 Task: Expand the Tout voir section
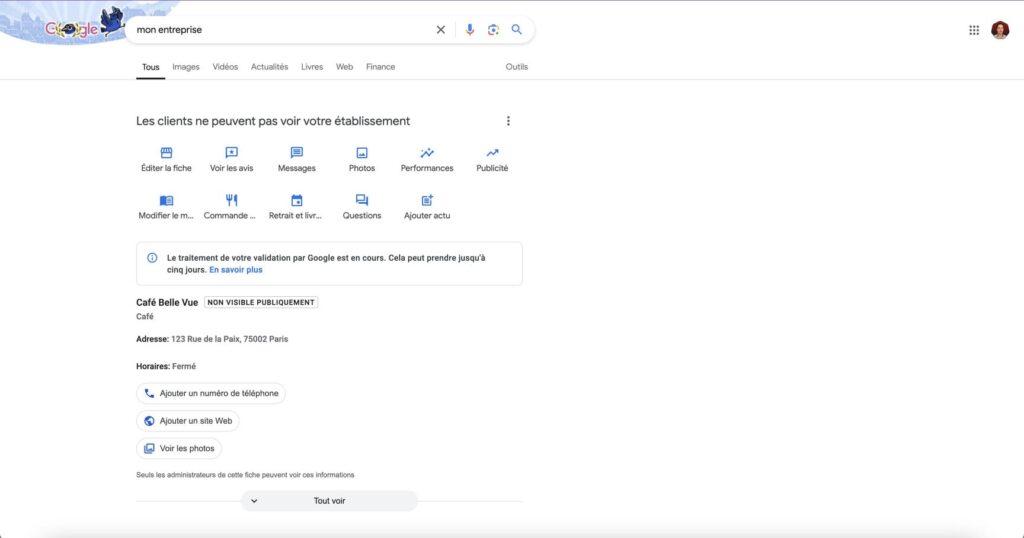pyautogui.click(x=329, y=501)
